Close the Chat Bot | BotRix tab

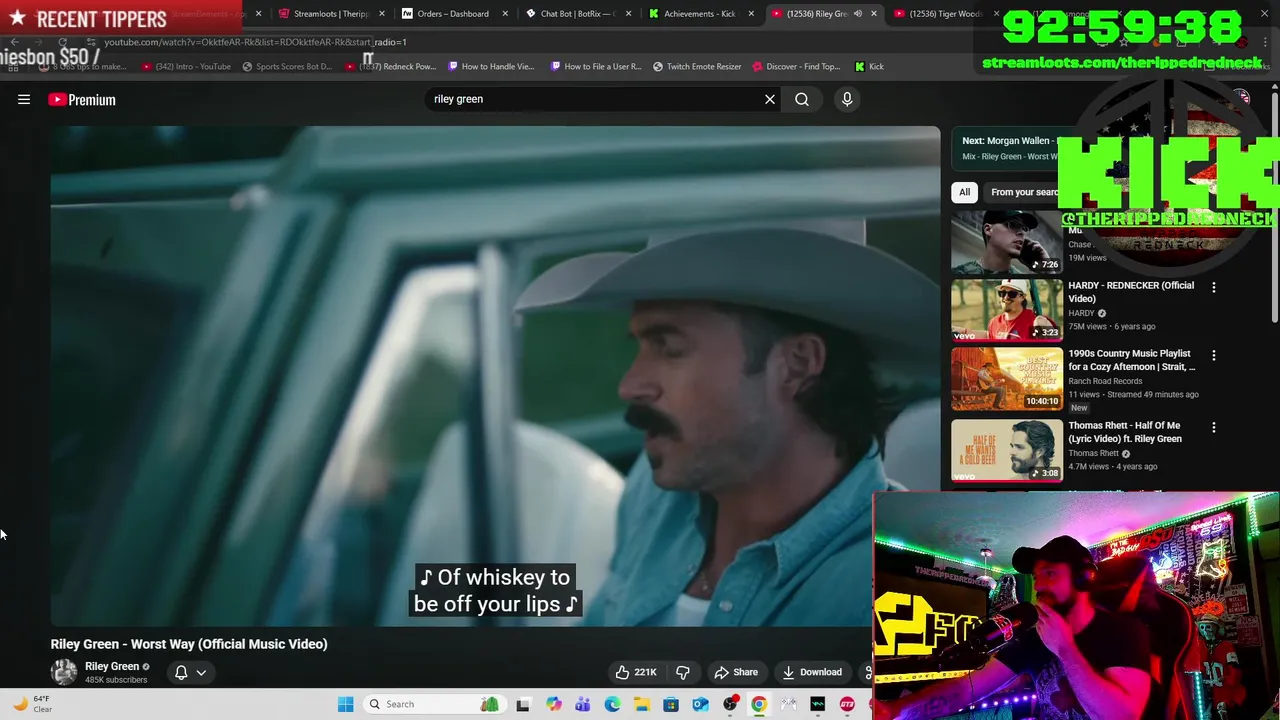click(628, 14)
